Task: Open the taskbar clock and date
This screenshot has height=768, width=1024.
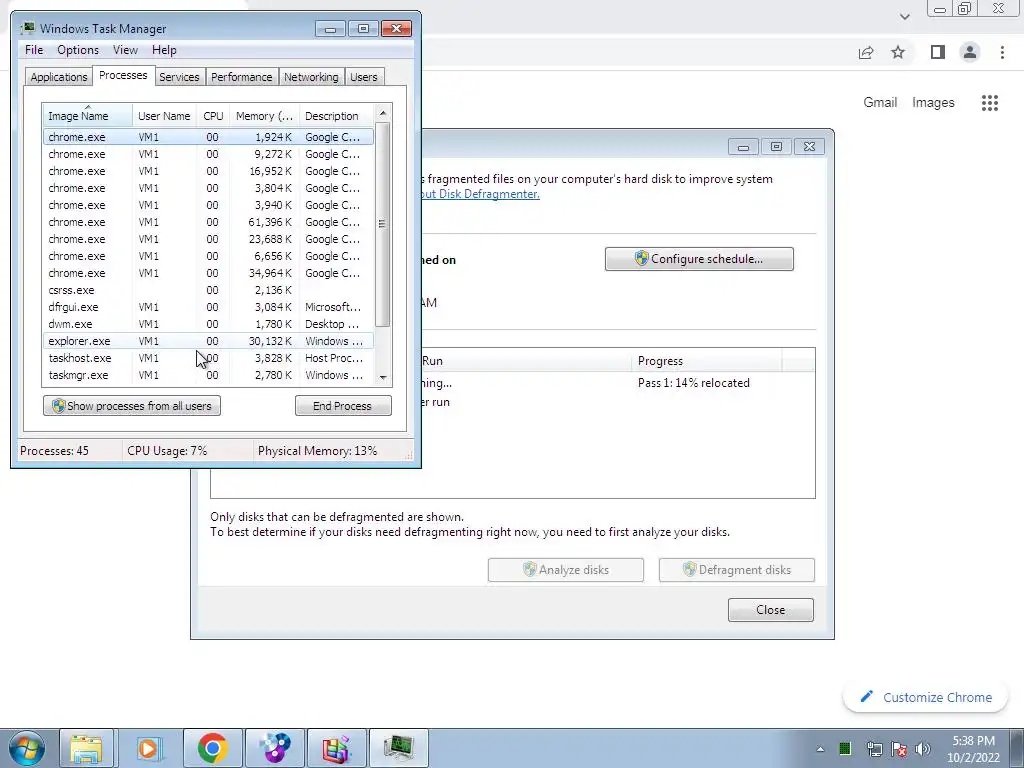Action: click(973, 749)
